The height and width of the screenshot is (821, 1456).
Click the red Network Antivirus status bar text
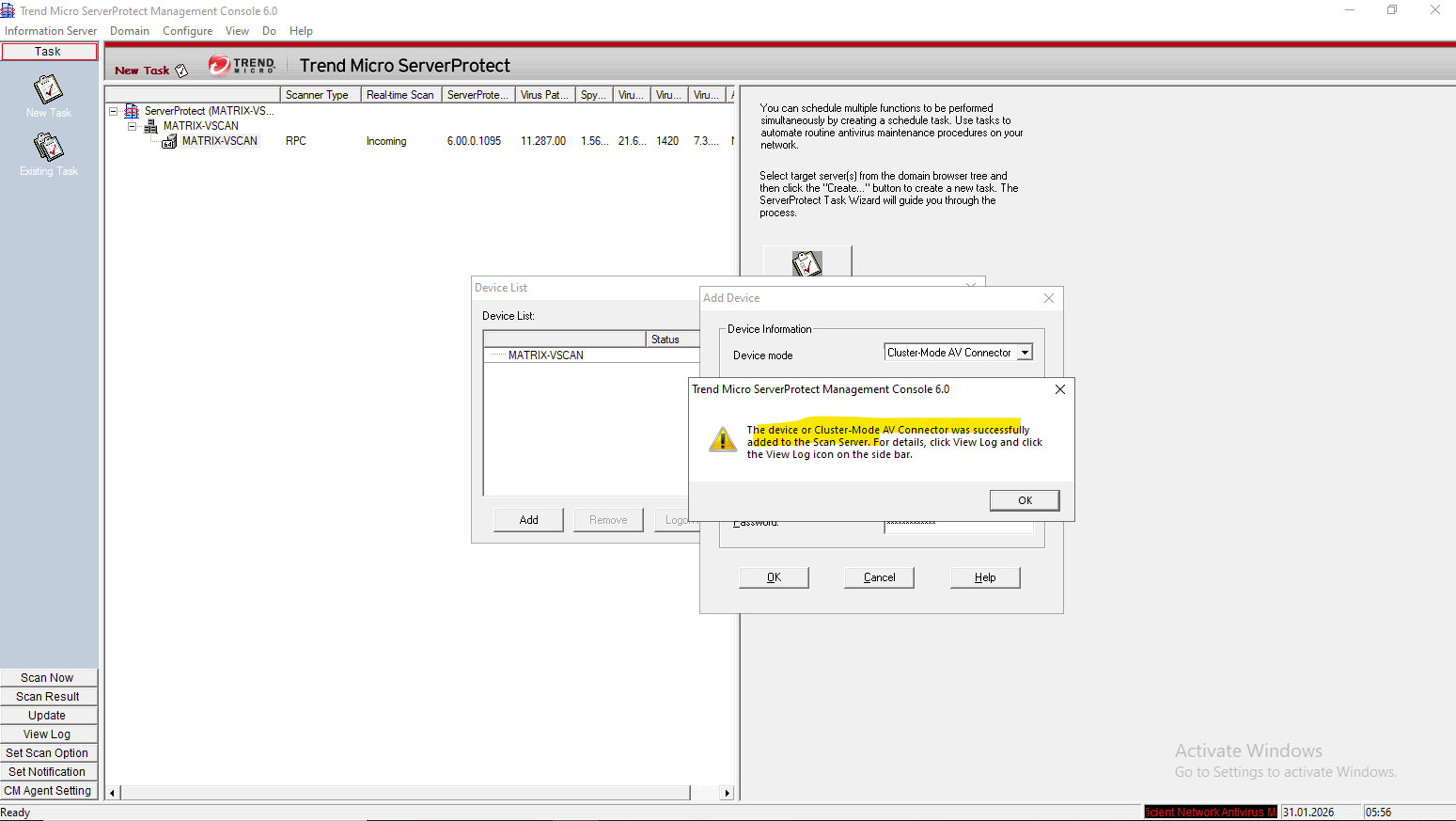pos(1211,813)
